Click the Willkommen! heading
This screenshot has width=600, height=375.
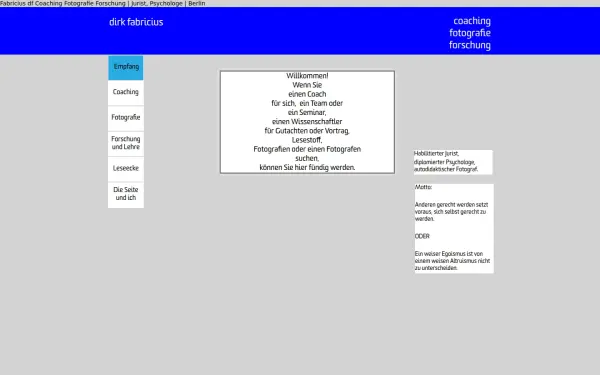point(307,76)
